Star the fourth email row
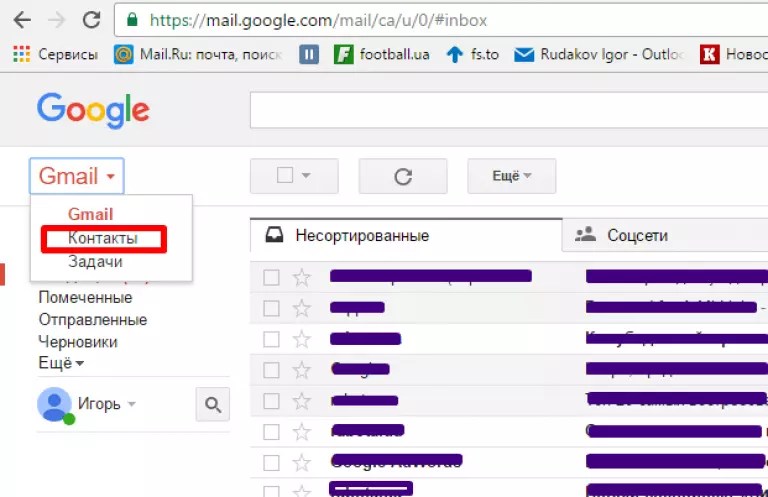This screenshot has height=497, width=768. coord(302,370)
